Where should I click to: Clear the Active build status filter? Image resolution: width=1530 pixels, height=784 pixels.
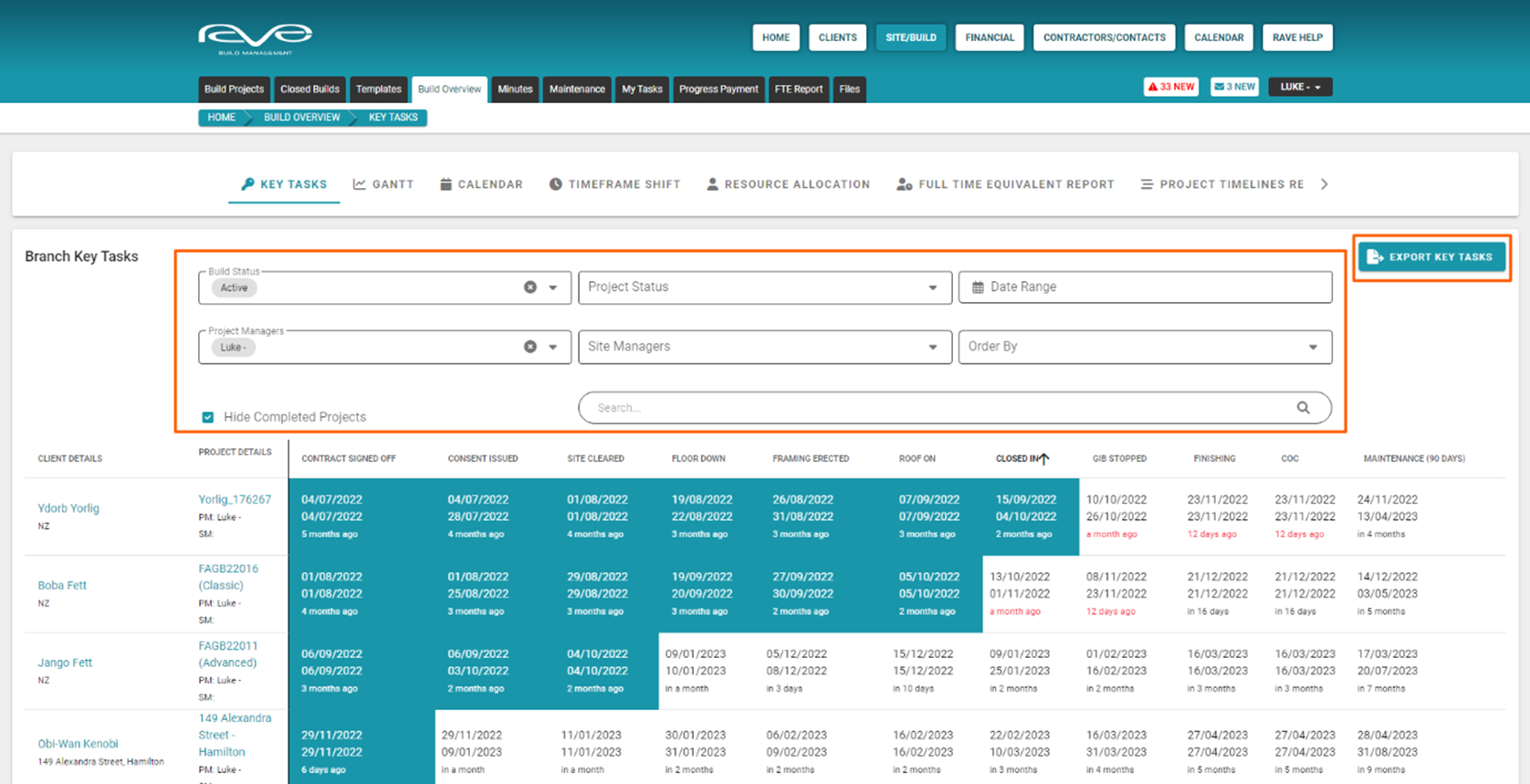coord(530,287)
